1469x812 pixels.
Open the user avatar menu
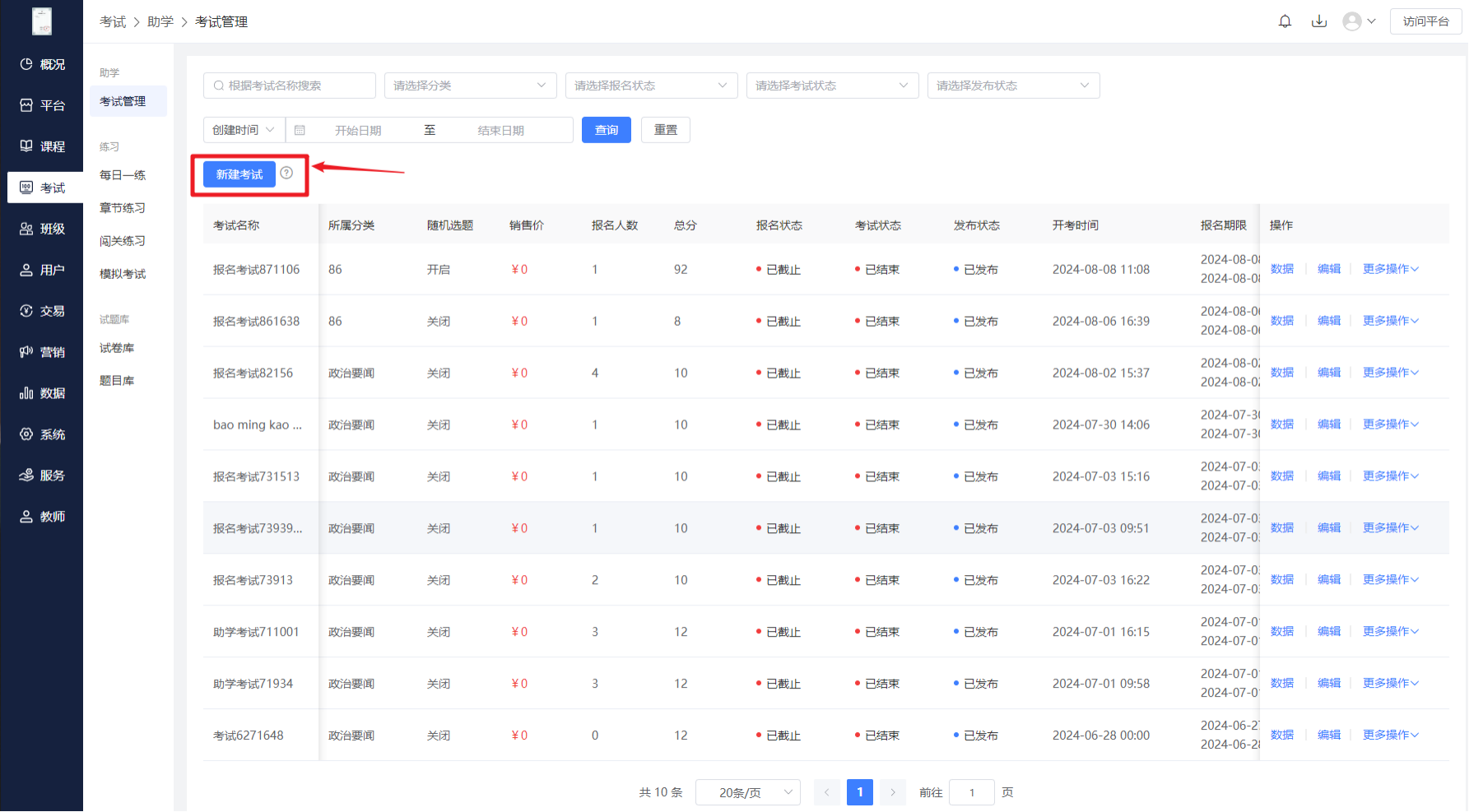[x=1359, y=21]
